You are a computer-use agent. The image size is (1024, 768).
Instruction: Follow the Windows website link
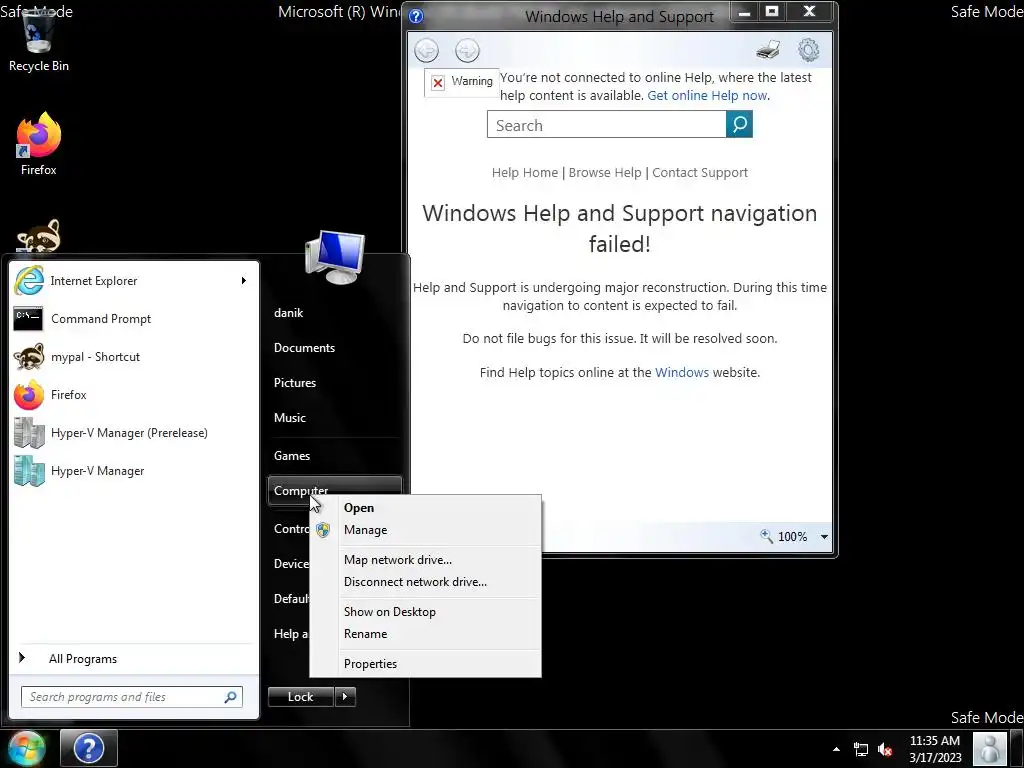pyautogui.click(x=682, y=372)
